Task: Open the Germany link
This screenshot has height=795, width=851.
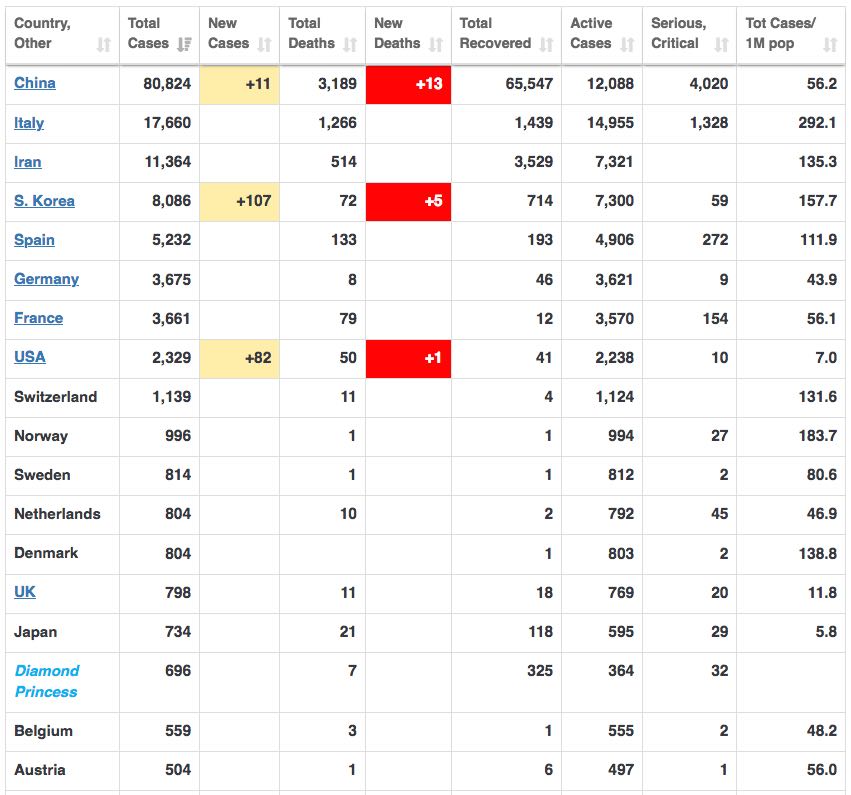Action: (x=46, y=279)
